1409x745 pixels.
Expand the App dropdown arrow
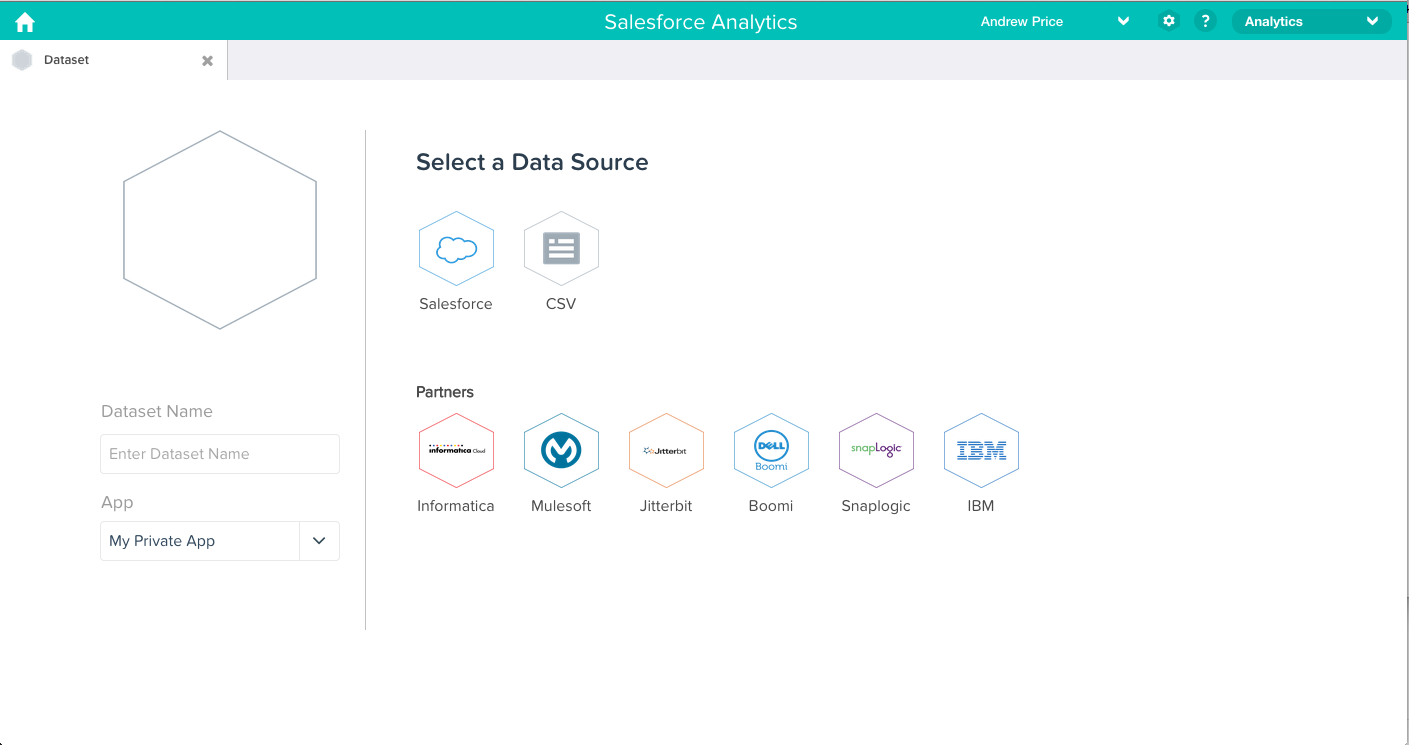(x=319, y=541)
